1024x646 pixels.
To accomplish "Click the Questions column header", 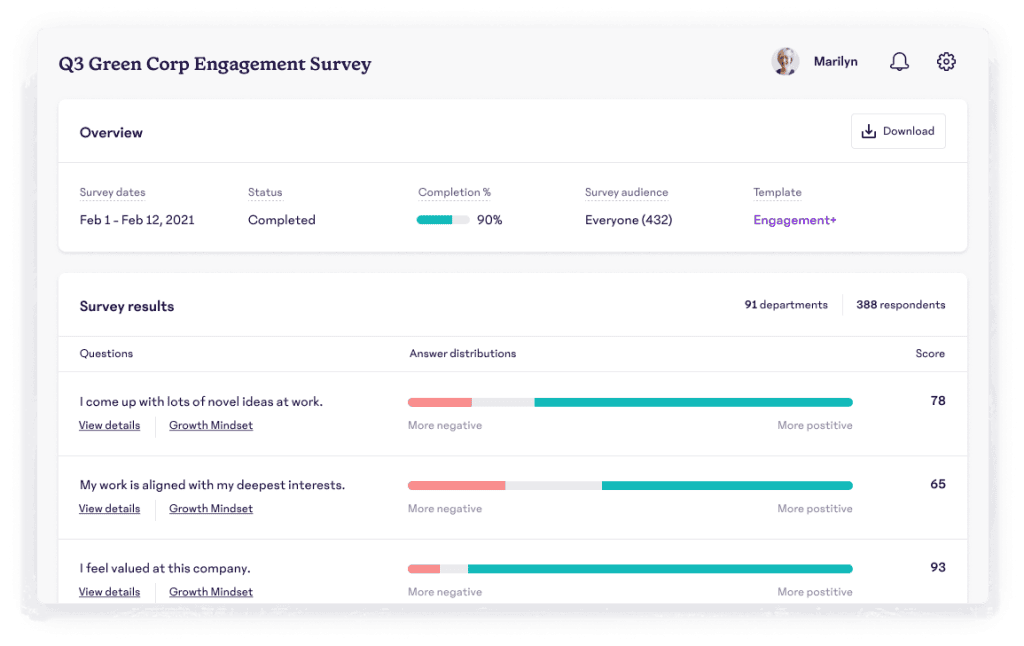I will (x=106, y=353).
